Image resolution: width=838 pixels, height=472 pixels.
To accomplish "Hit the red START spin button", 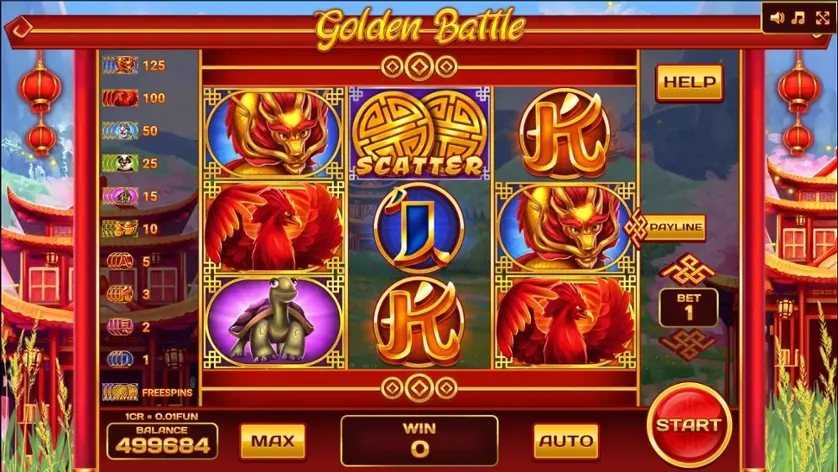I will (689, 425).
